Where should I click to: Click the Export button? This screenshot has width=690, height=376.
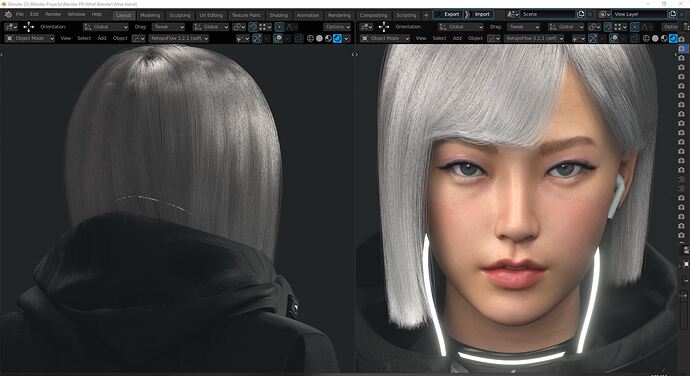[448, 14]
